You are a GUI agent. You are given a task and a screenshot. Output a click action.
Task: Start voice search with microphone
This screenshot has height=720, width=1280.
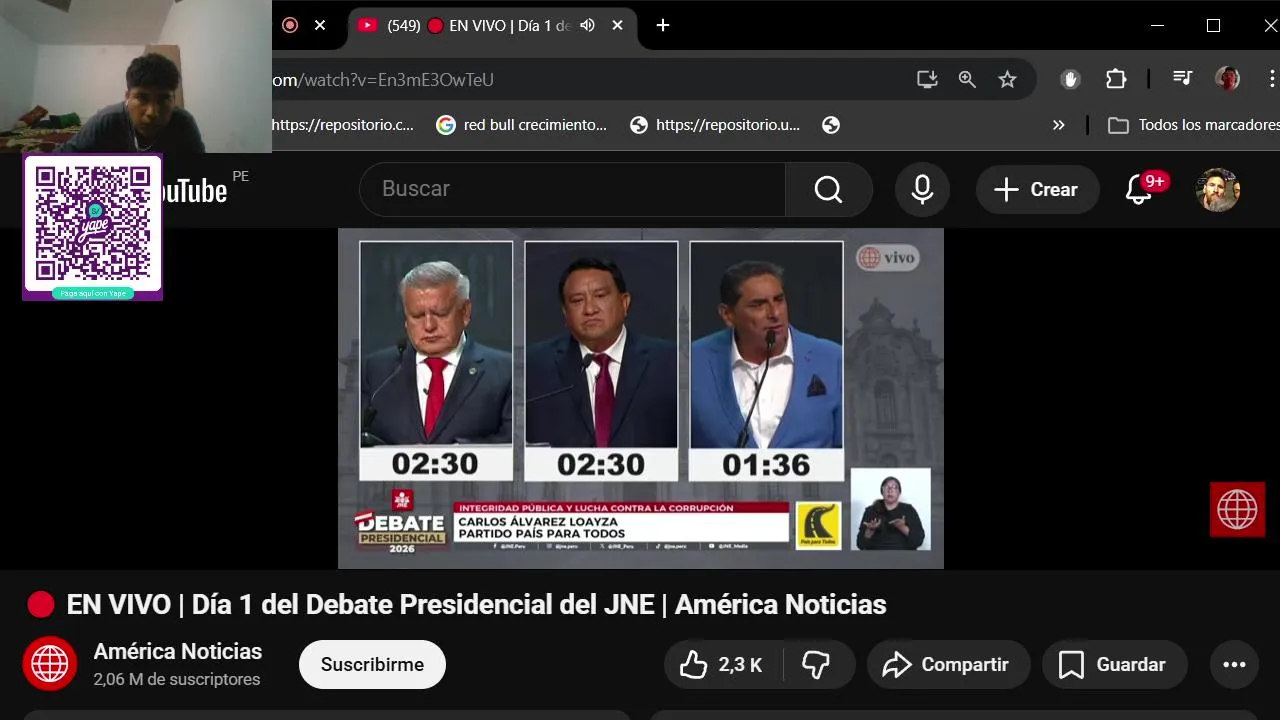click(922, 189)
